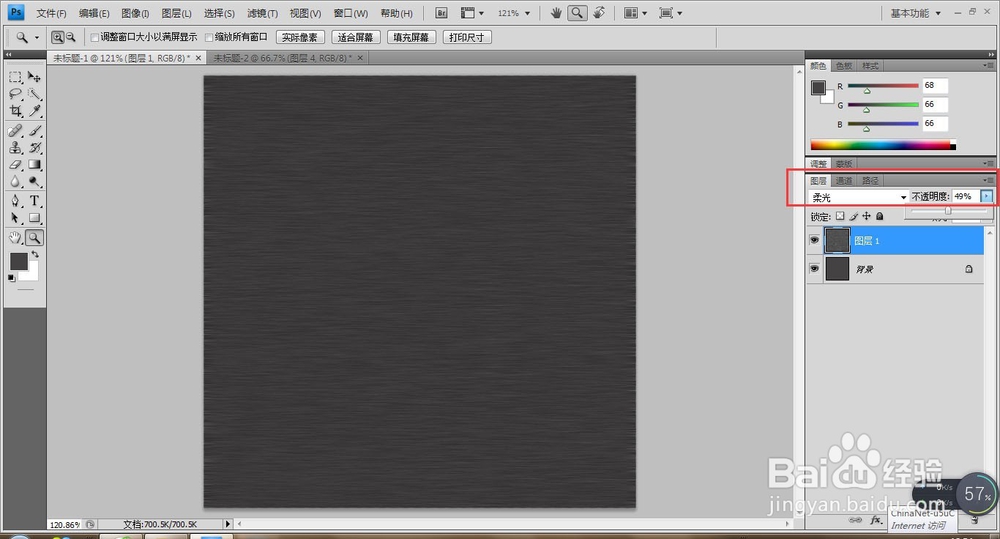Screen dimensions: 1000x539
Task: Hide 背景 layer visibility
Action: coord(814,269)
